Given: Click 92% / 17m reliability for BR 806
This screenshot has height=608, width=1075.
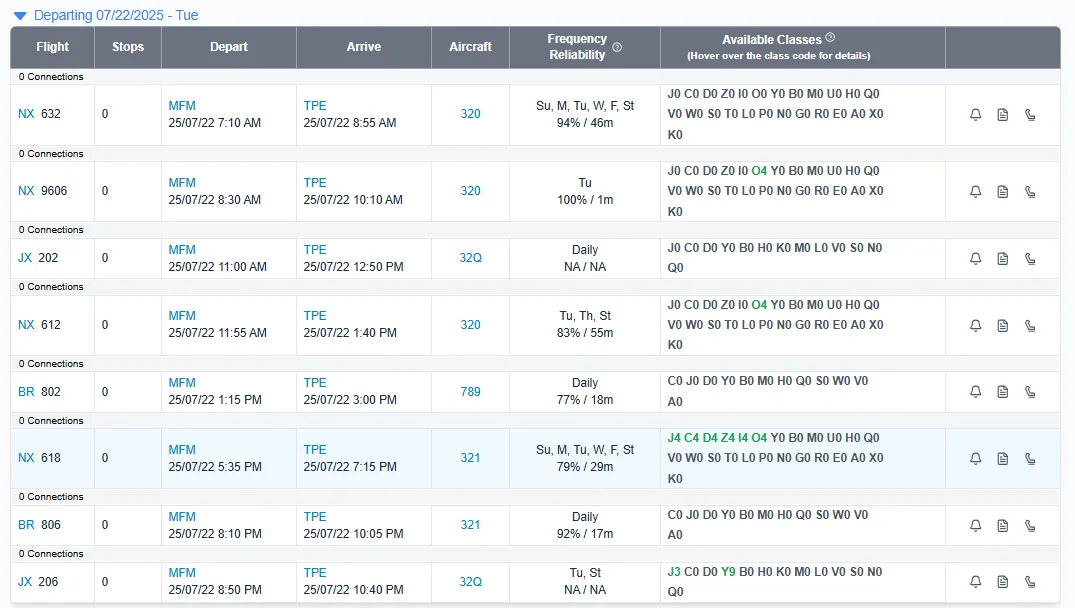Looking at the screenshot, I should point(585,533).
